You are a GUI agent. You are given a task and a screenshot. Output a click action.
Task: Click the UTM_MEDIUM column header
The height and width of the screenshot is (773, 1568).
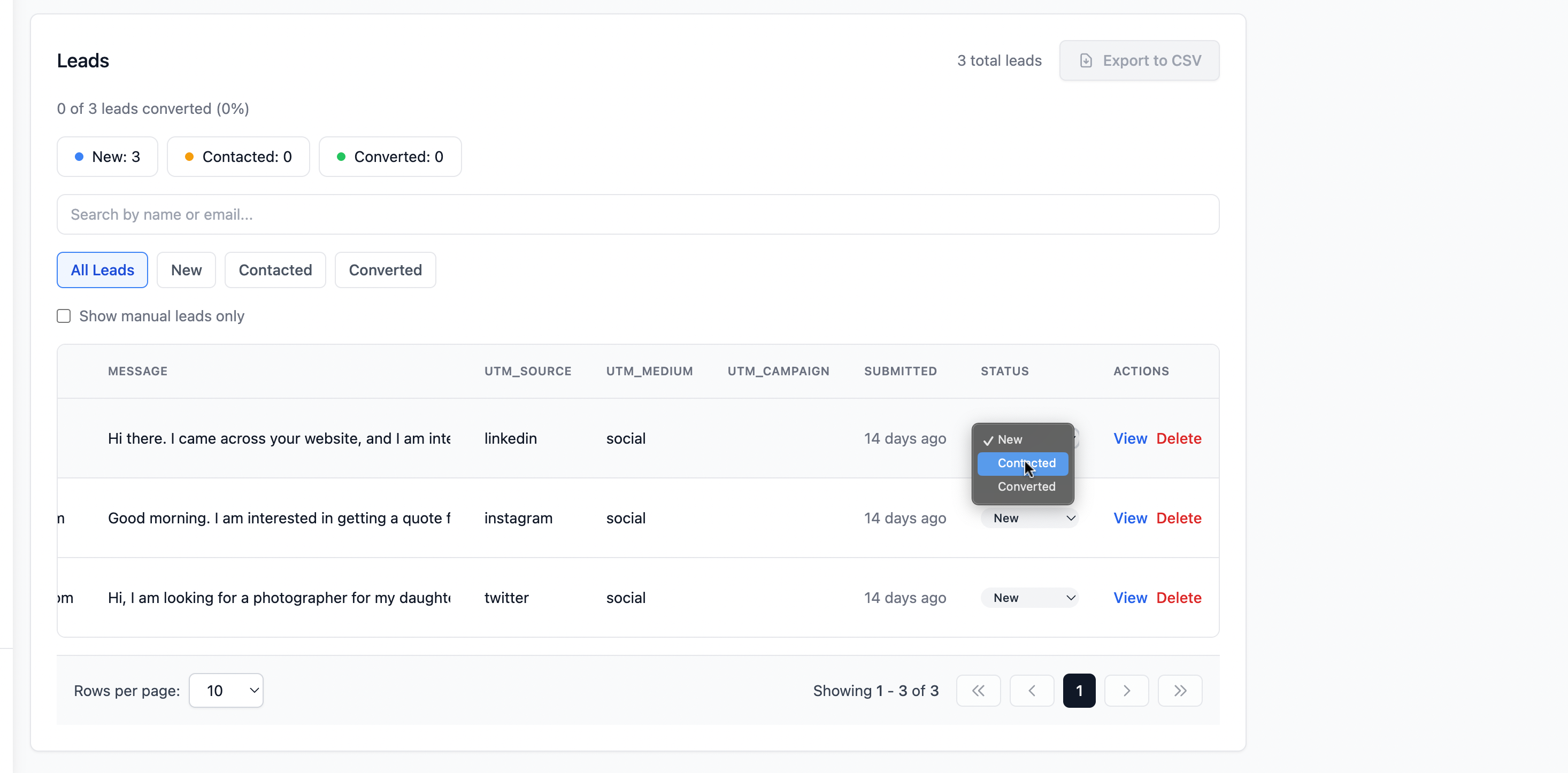click(x=649, y=372)
